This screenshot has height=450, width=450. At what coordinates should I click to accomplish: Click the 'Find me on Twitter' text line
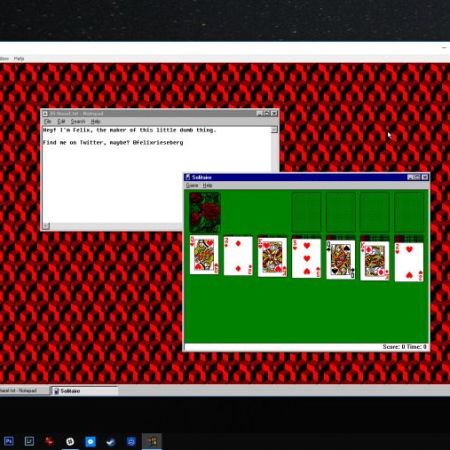point(113,142)
